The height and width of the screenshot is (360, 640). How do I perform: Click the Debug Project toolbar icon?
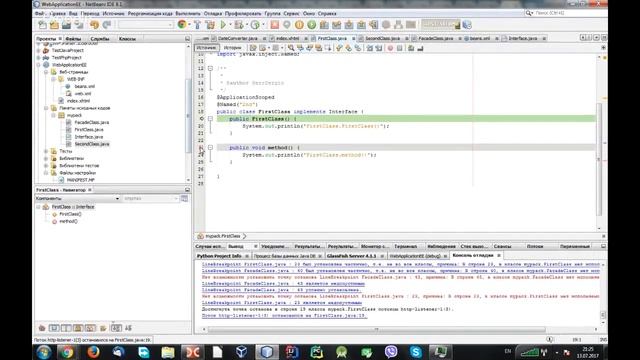239,25
